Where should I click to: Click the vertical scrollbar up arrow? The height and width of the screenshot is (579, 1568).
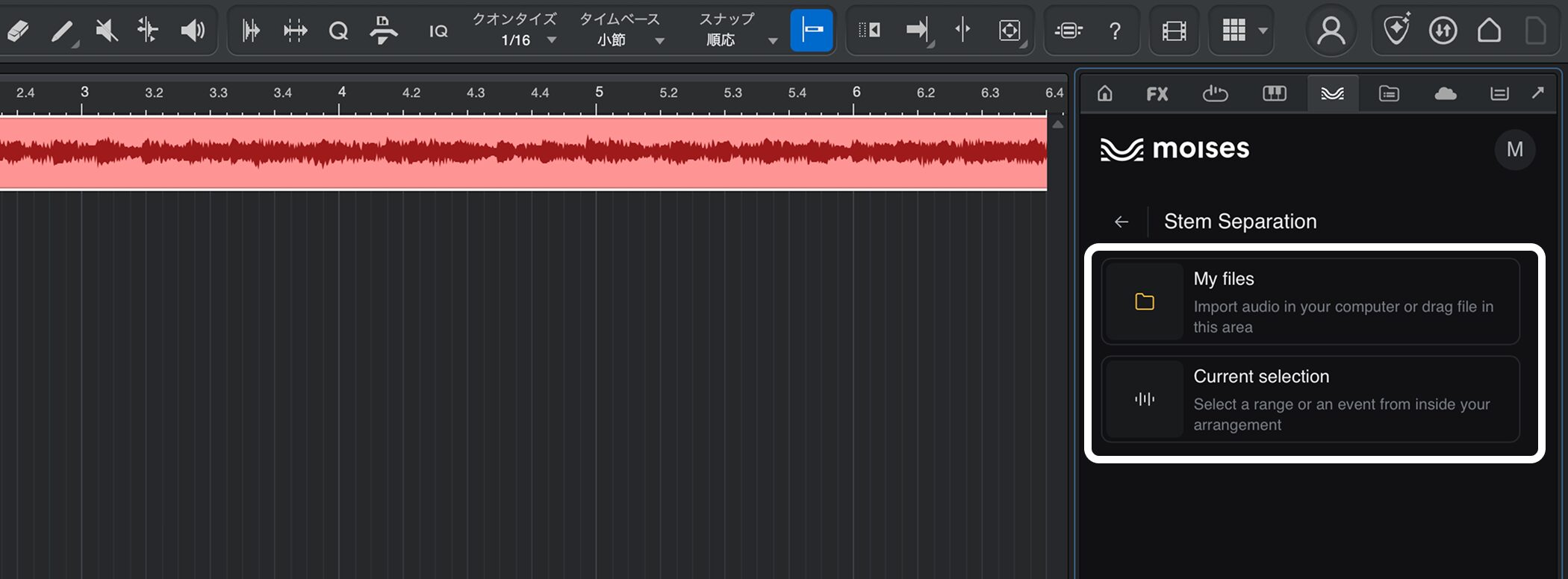tap(1058, 125)
